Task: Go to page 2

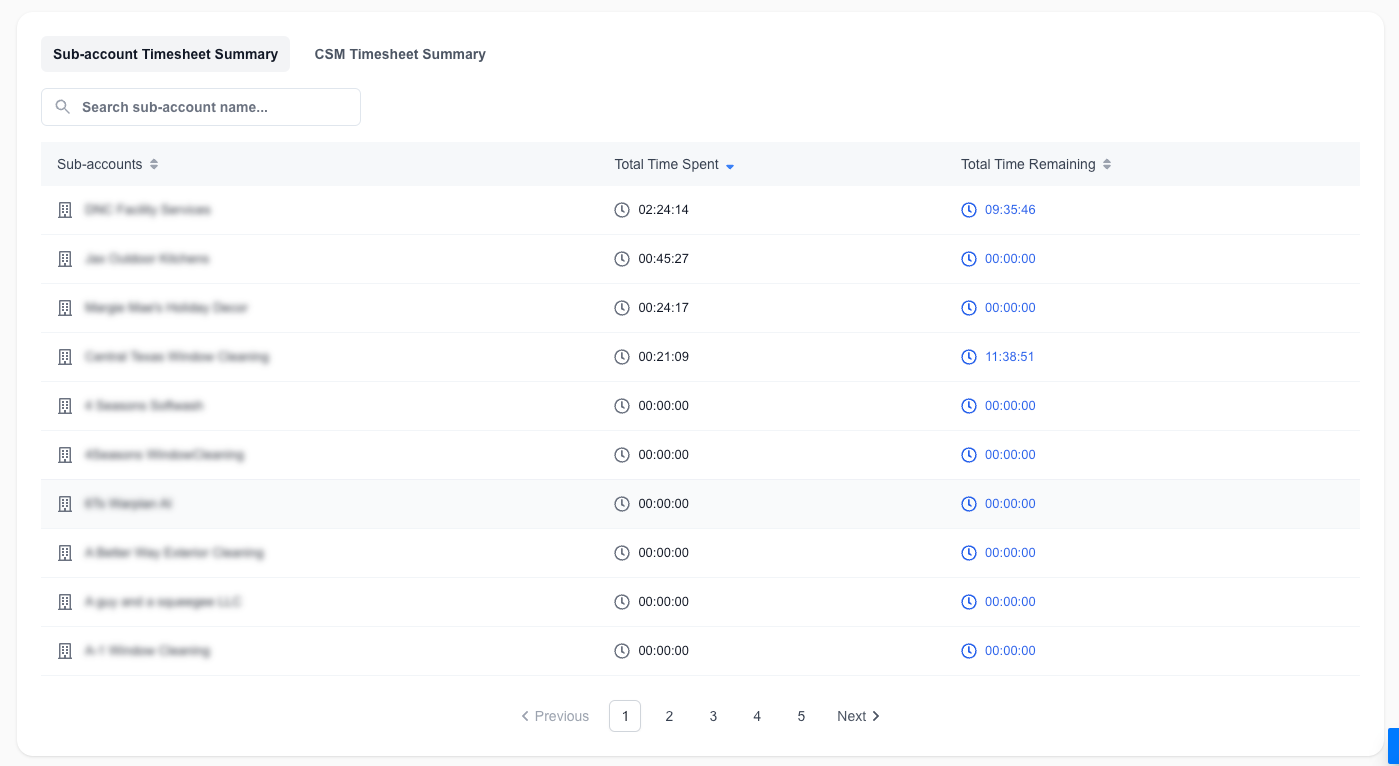Action: click(669, 716)
